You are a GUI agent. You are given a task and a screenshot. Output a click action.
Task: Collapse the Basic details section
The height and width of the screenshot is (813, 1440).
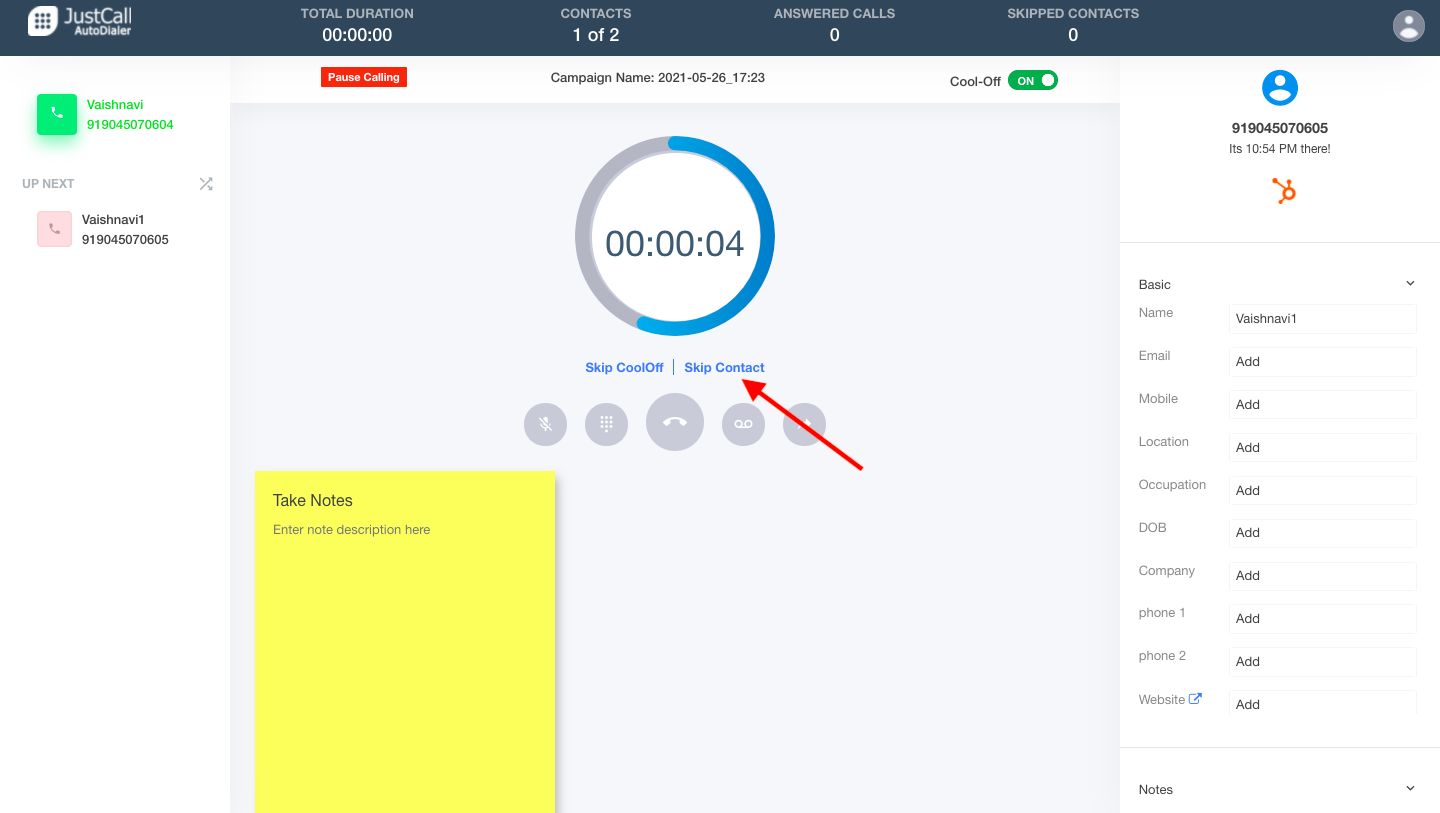[1410, 283]
